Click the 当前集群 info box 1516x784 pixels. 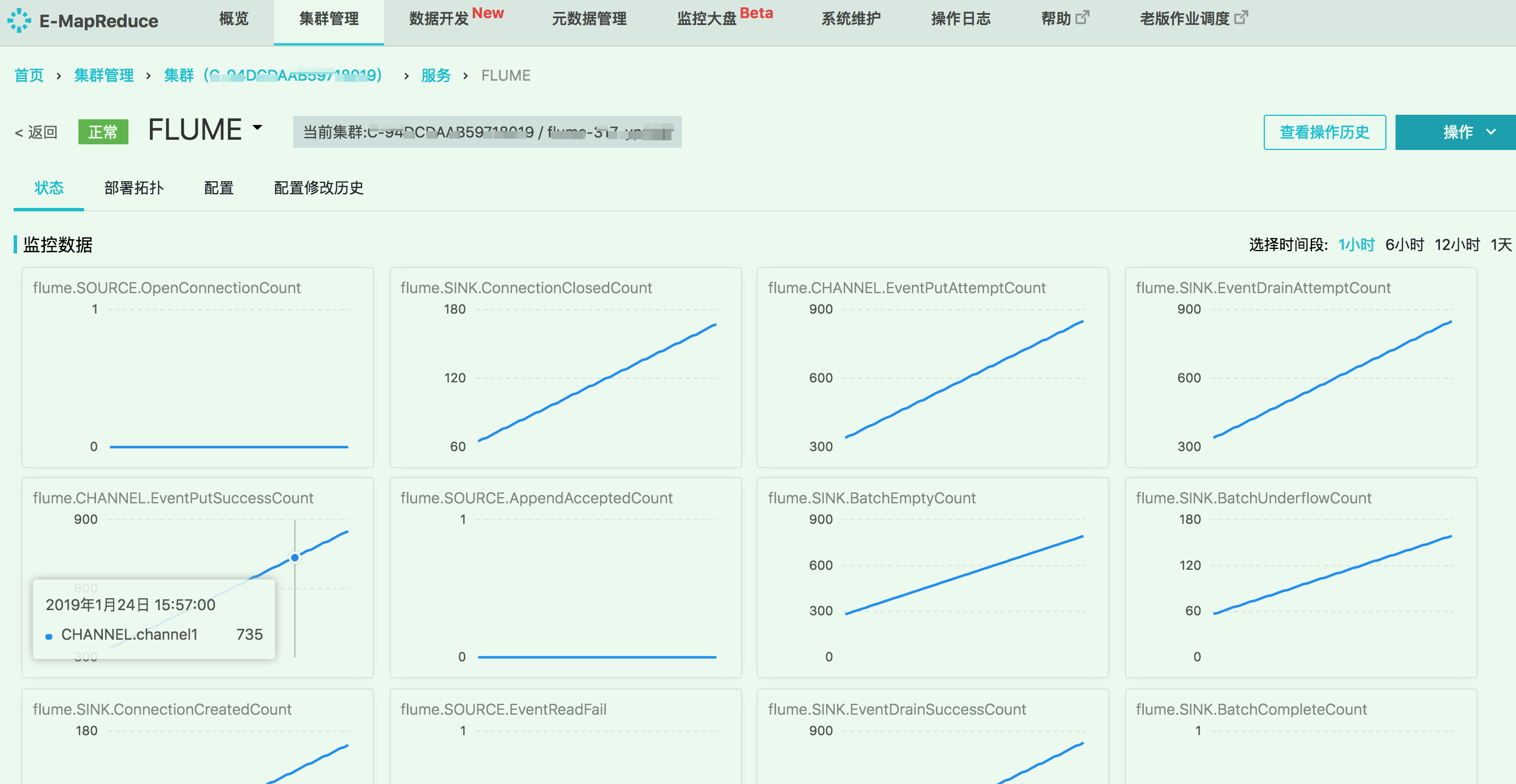487,132
